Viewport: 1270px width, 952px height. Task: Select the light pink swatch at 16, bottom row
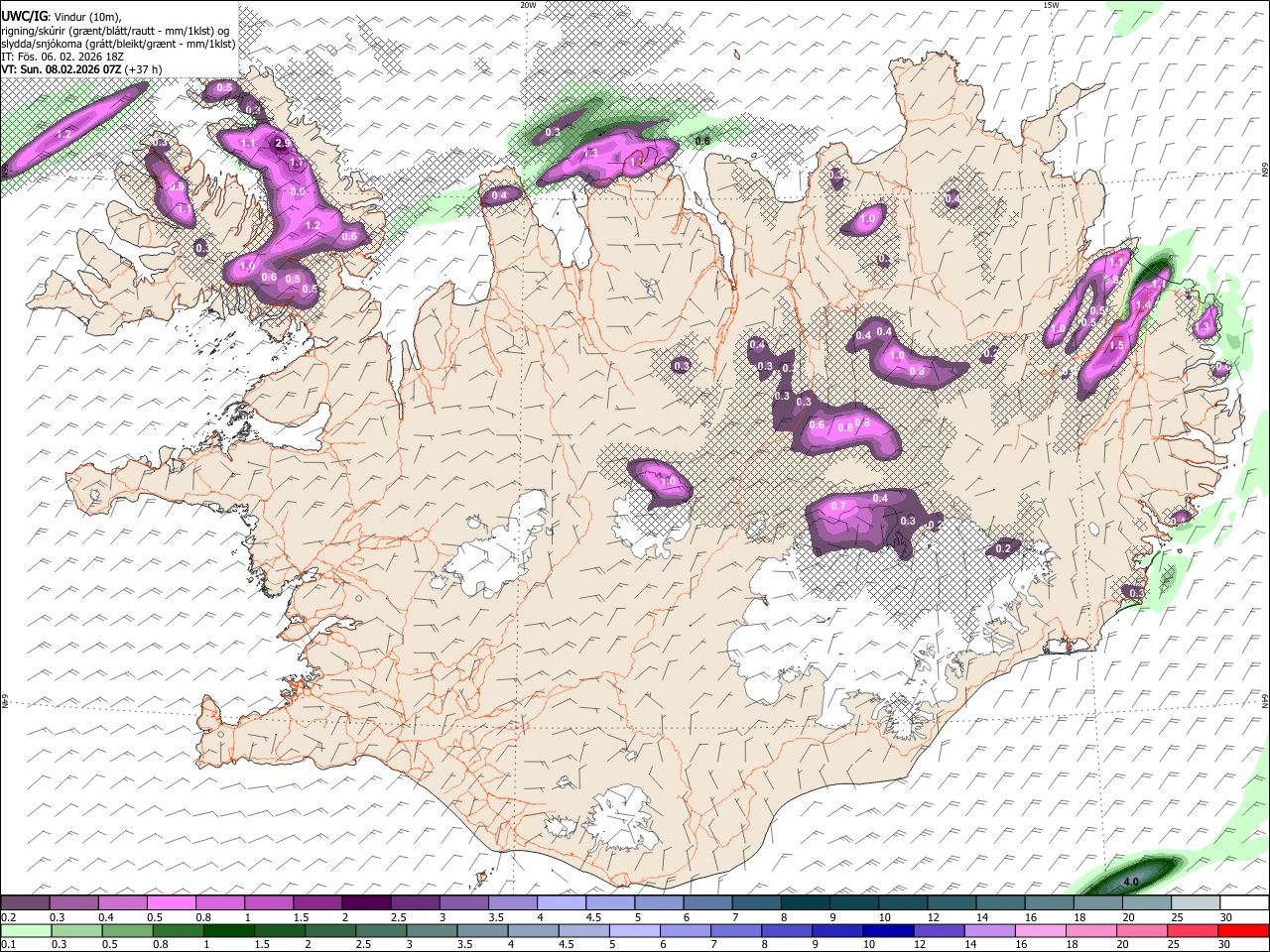coord(1040,931)
